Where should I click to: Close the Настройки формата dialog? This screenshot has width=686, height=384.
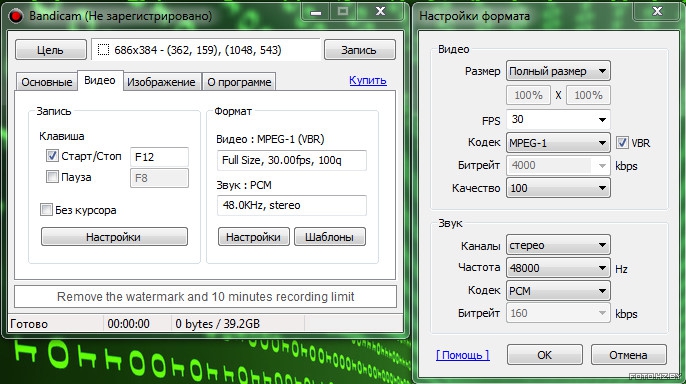658,11
